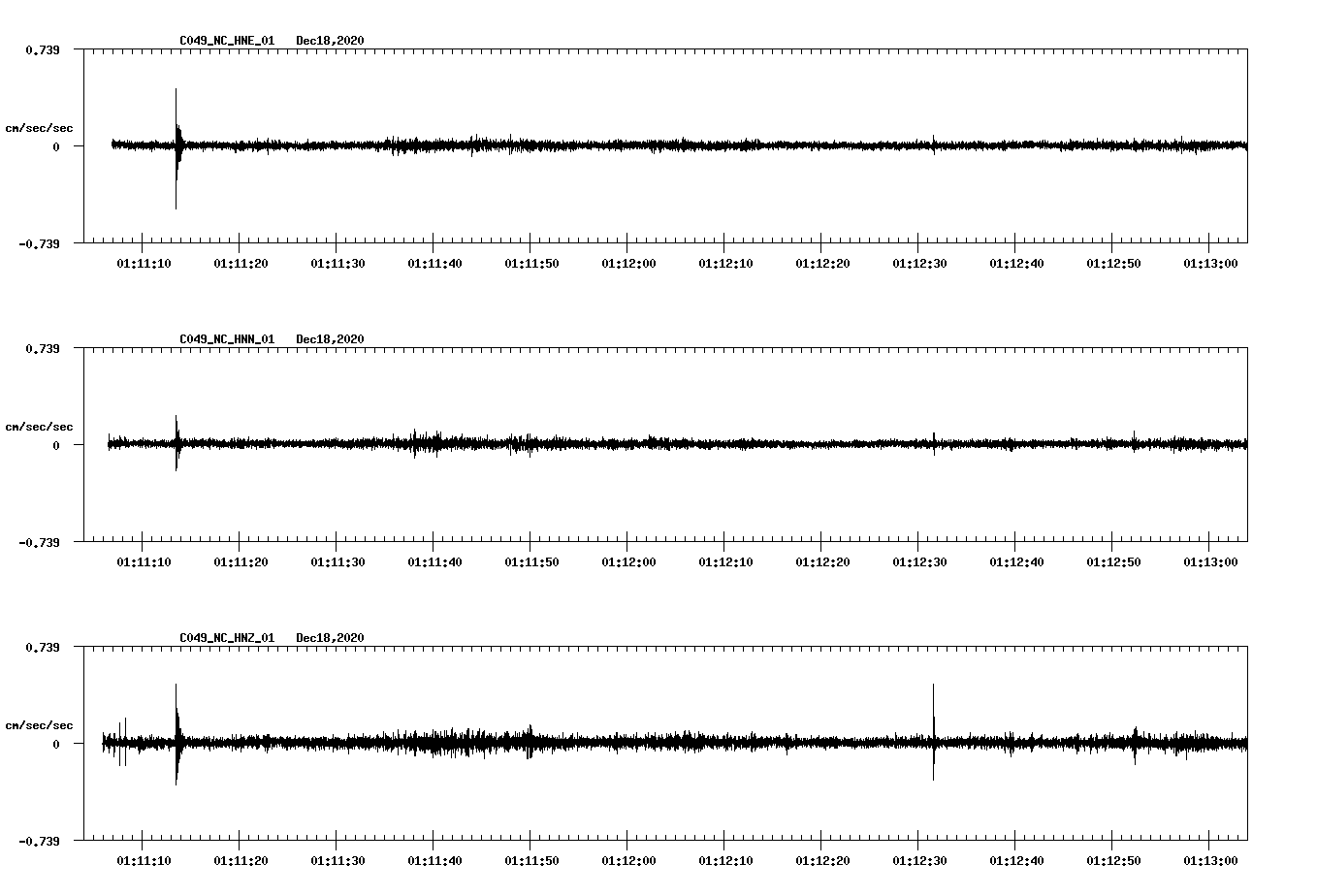Viewport: 1317px width, 896px height.
Task: Click the 0.739 amplitude label on top plot
Action: (41, 48)
